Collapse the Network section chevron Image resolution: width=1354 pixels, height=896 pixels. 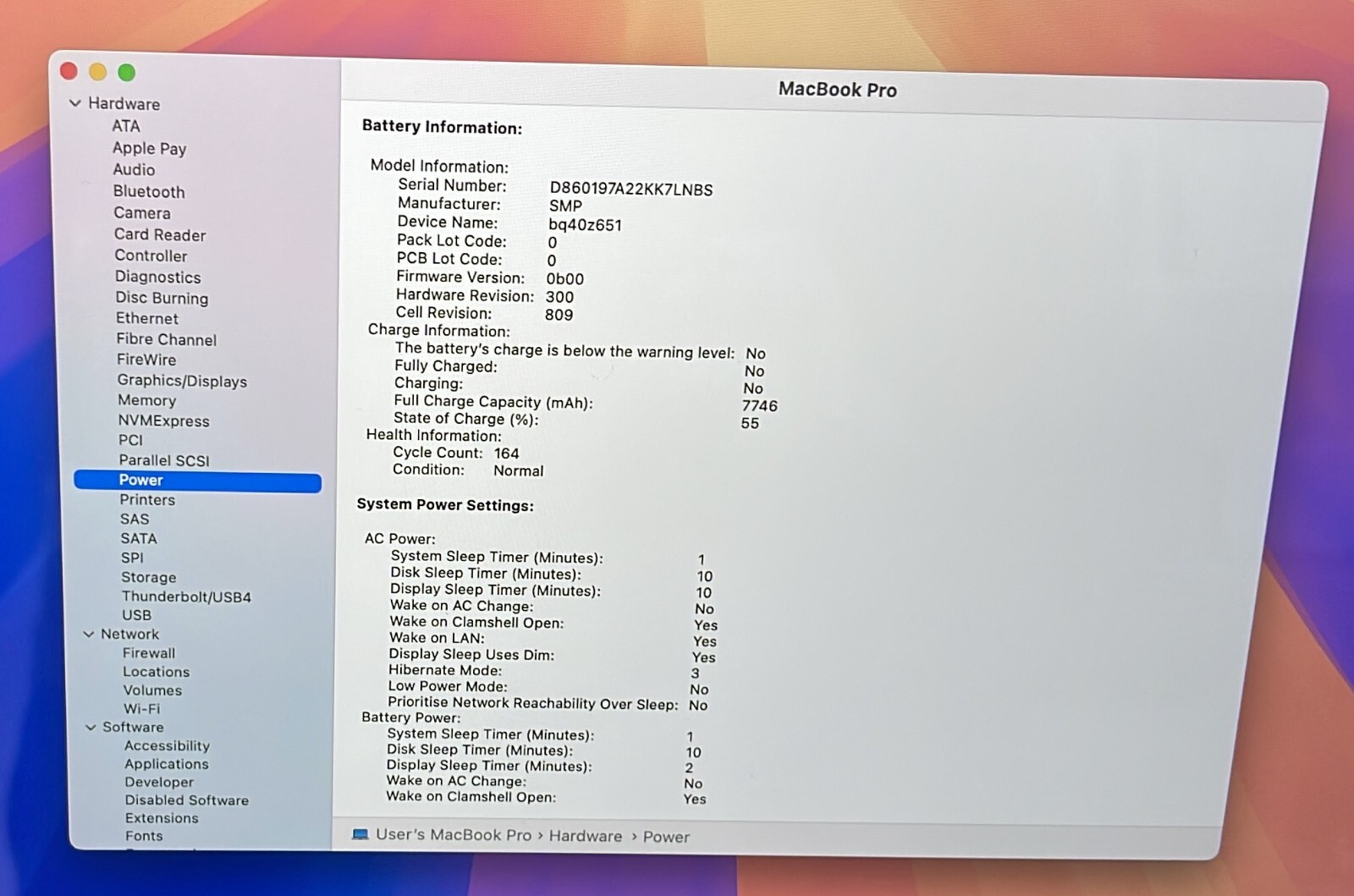click(x=89, y=634)
